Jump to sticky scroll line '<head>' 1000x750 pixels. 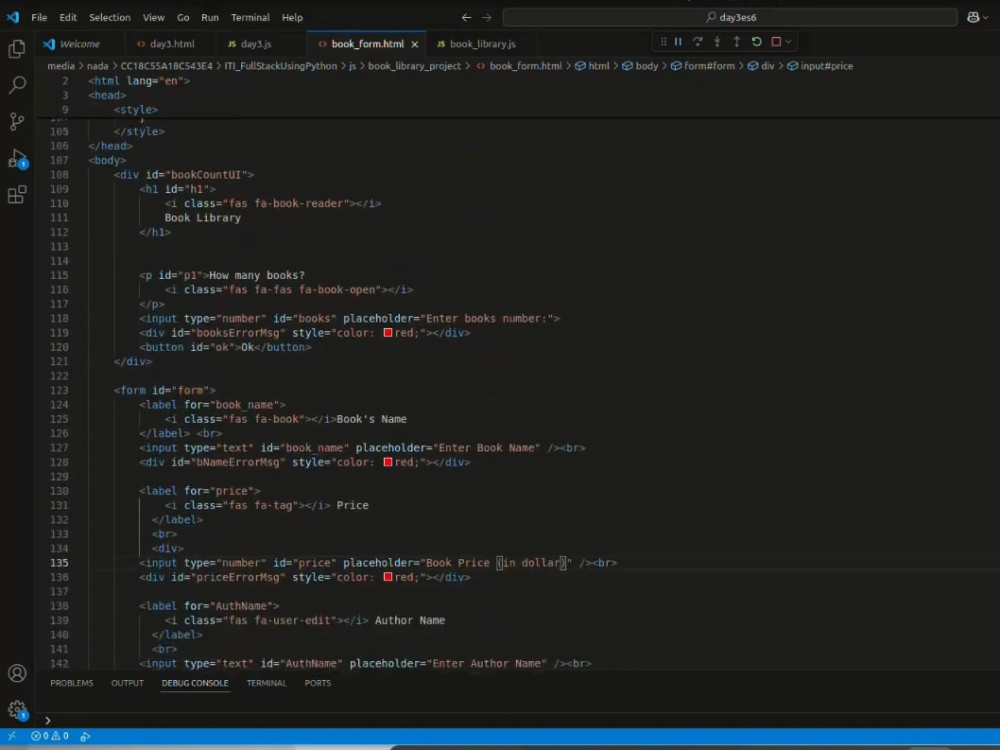pos(107,95)
